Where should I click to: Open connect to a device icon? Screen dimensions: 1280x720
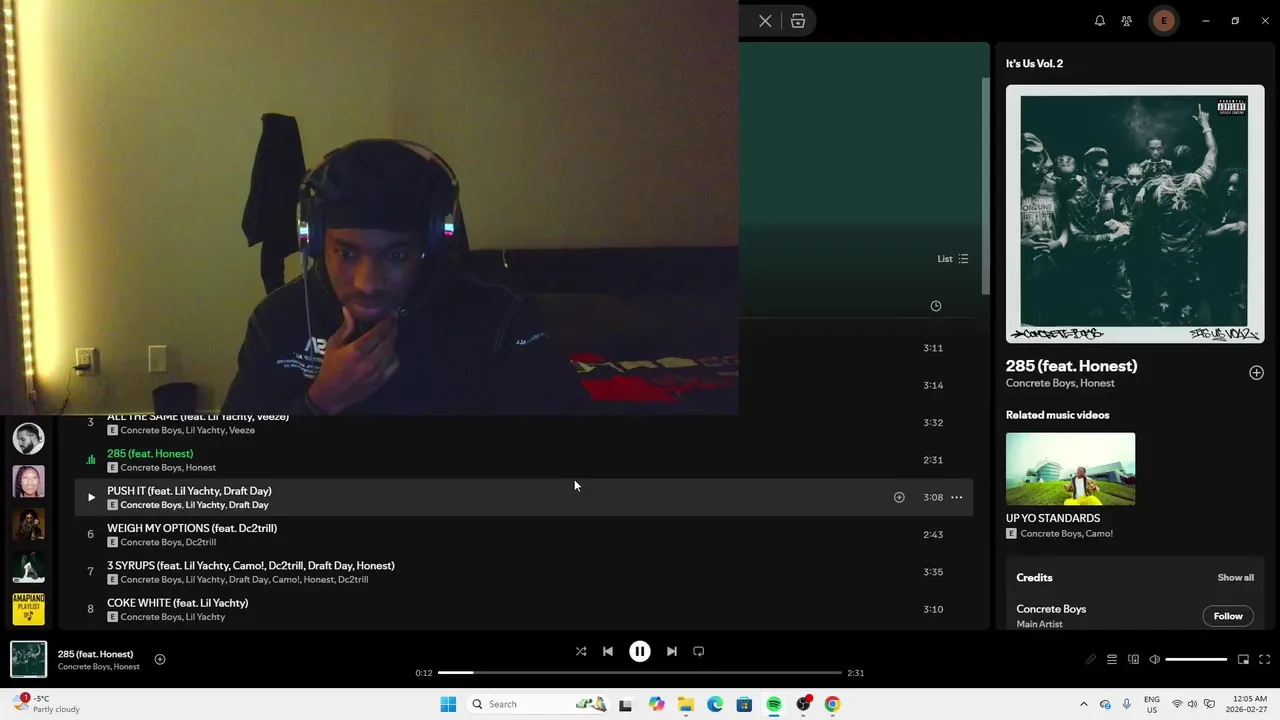(1133, 659)
